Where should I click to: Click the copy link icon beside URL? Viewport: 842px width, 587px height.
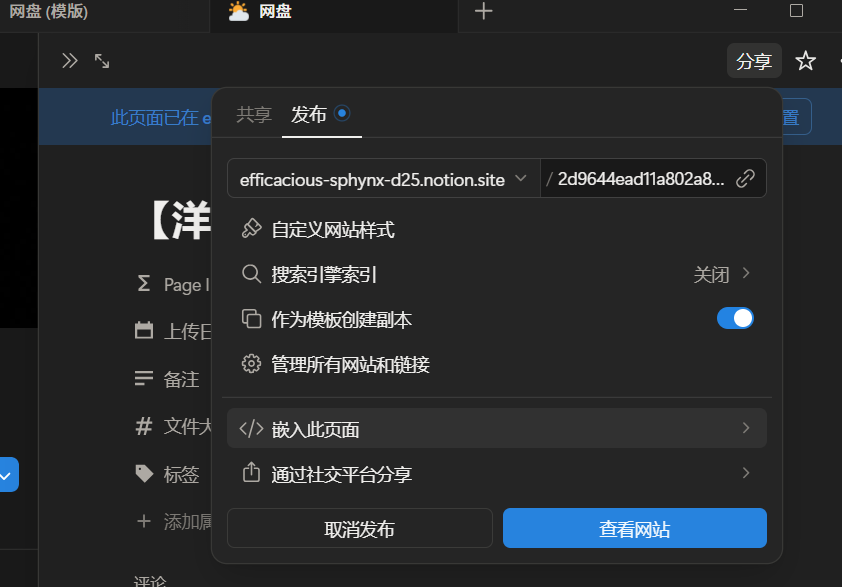(x=745, y=179)
